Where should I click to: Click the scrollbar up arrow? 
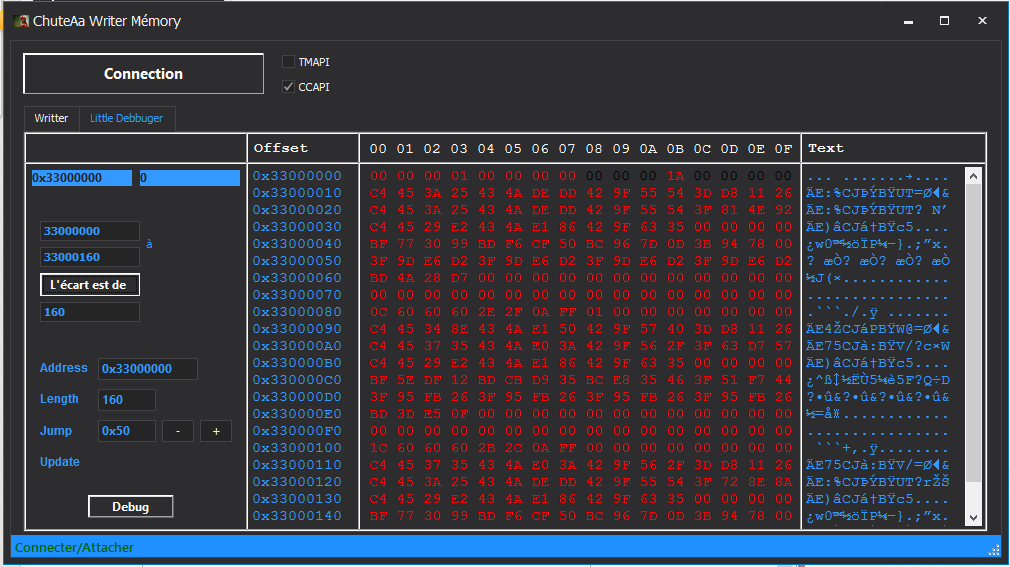tap(973, 176)
